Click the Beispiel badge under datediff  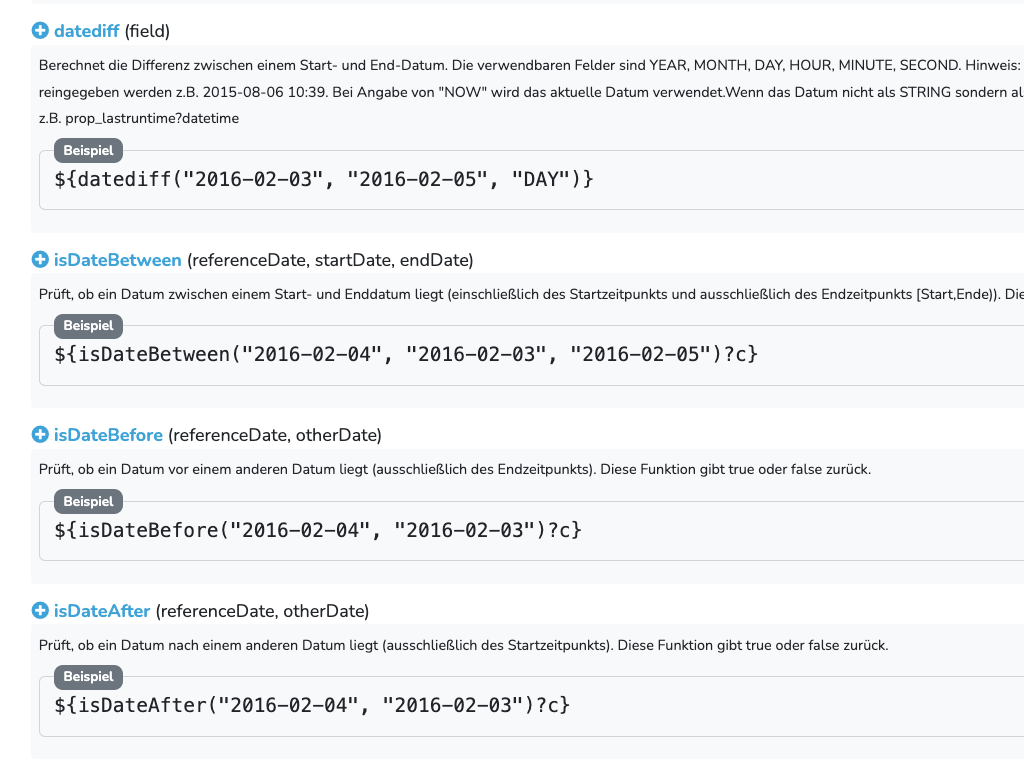88,150
